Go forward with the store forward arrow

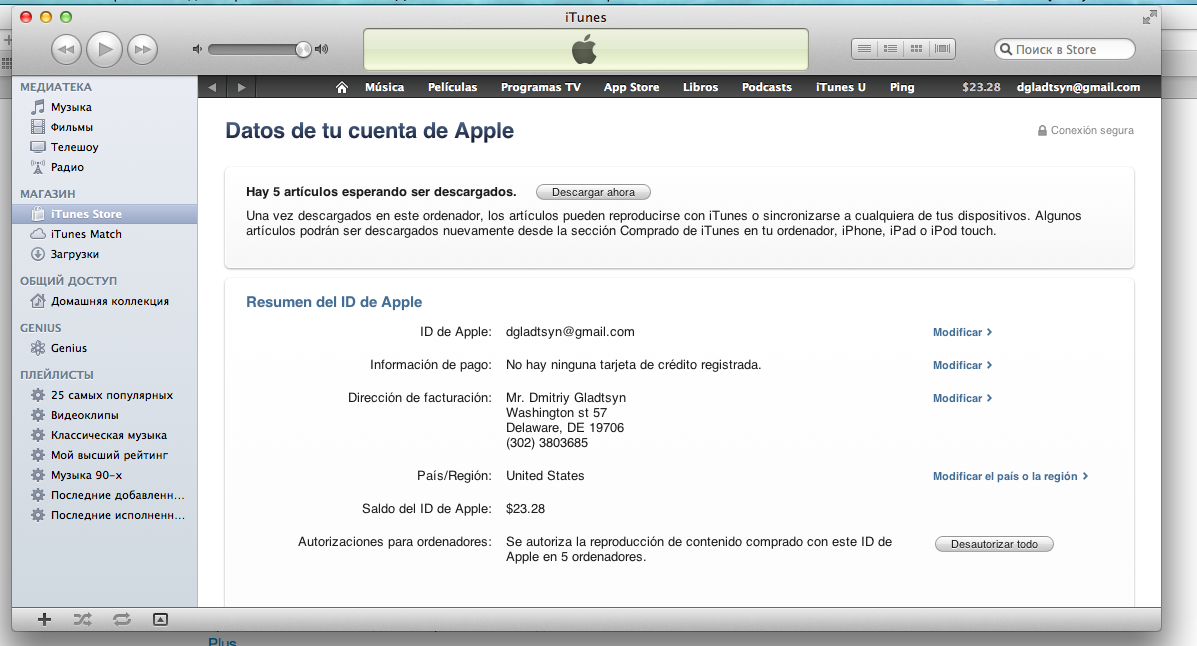coord(241,87)
